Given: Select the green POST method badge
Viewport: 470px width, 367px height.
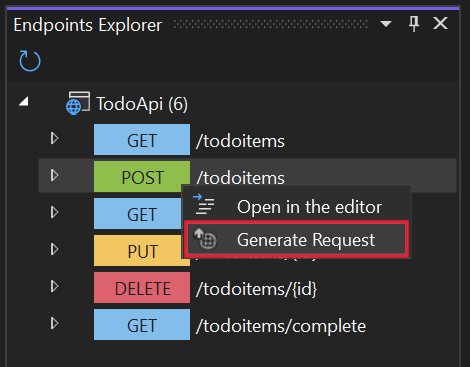Looking at the screenshot, I should (x=142, y=177).
